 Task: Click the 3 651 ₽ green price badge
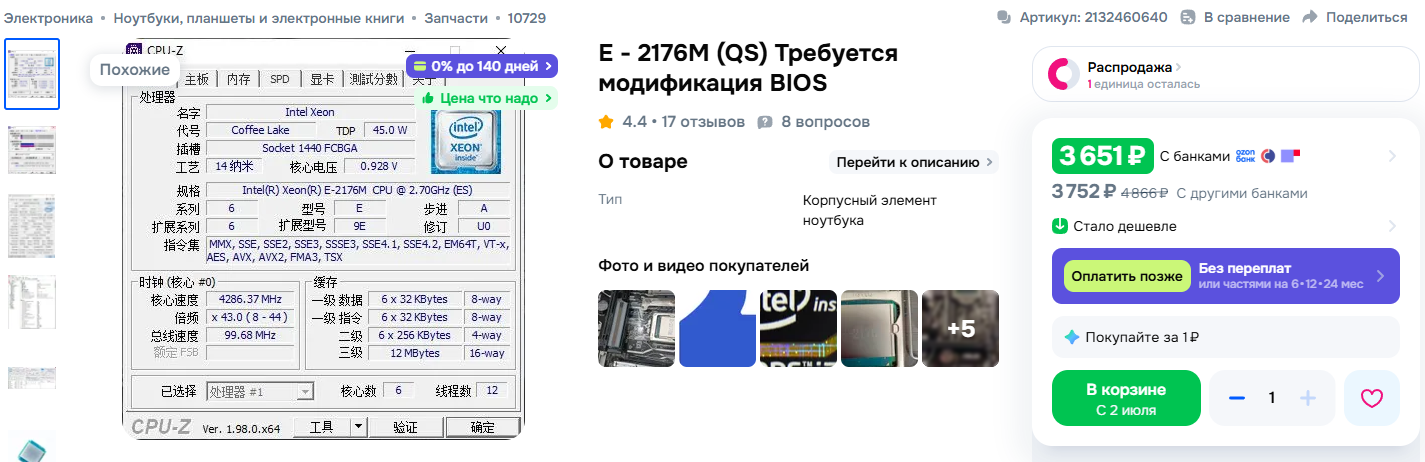(x=1102, y=156)
